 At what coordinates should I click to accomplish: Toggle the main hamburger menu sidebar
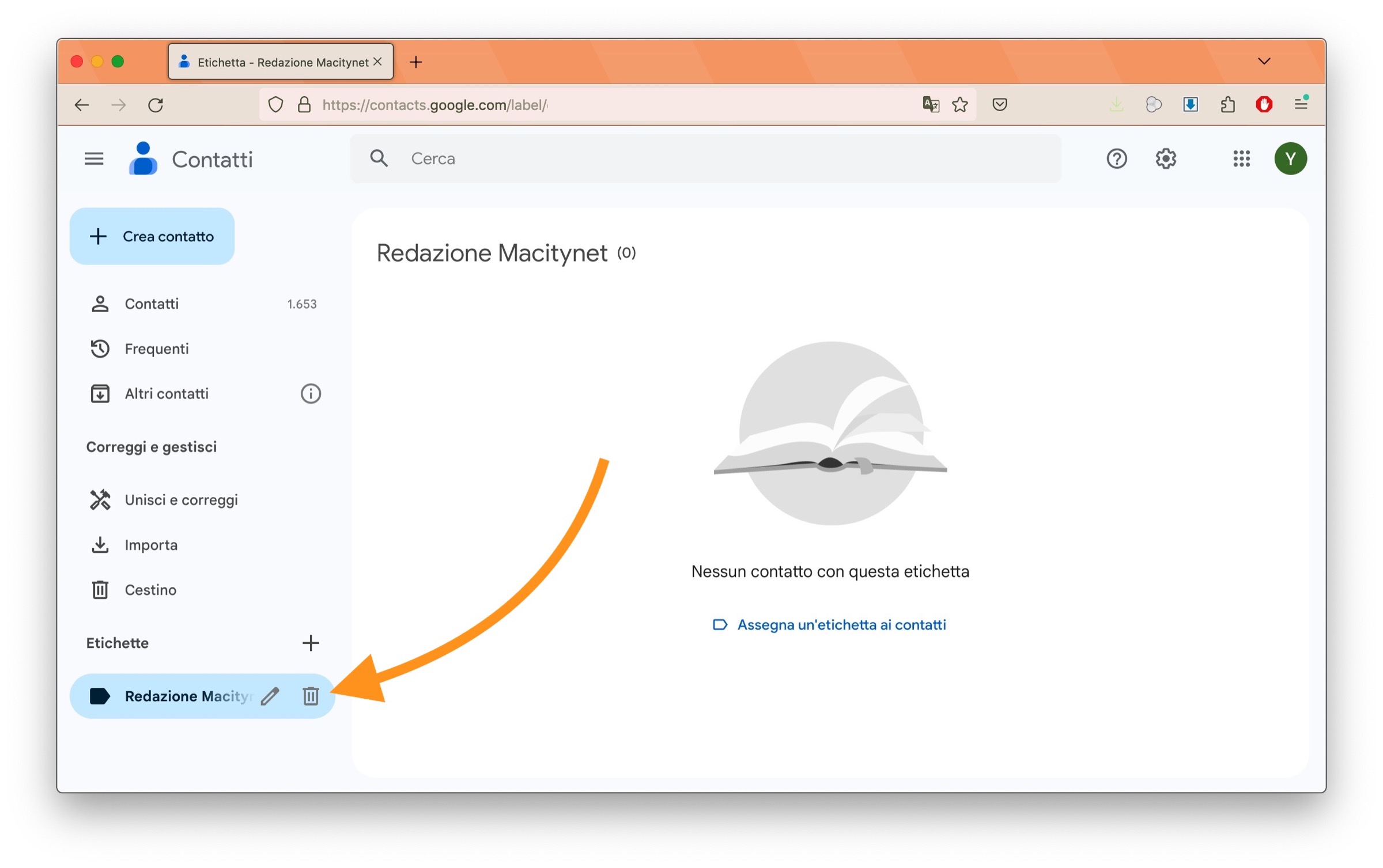[x=94, y=158]
